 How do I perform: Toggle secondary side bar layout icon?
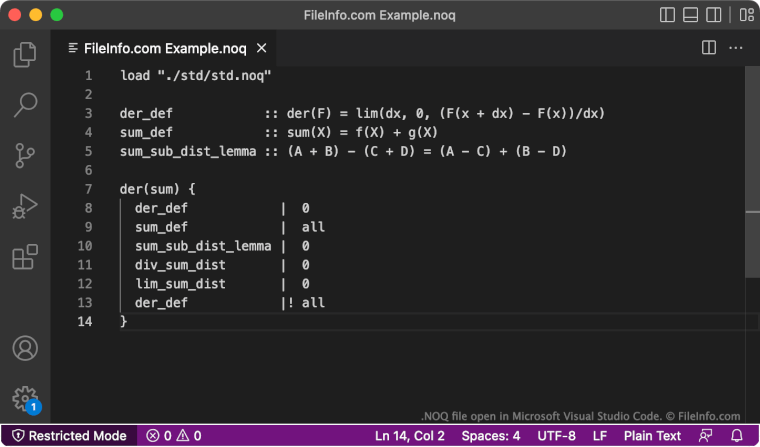point(713,15)
